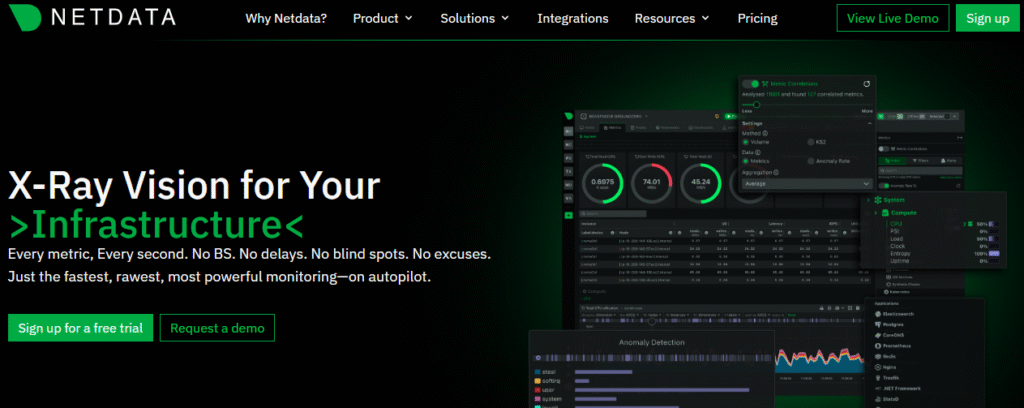Click the small Netdata logo in dashboard sidebar
The width and height of the screenshot is (1024, 408).
[x=568, y=116]
